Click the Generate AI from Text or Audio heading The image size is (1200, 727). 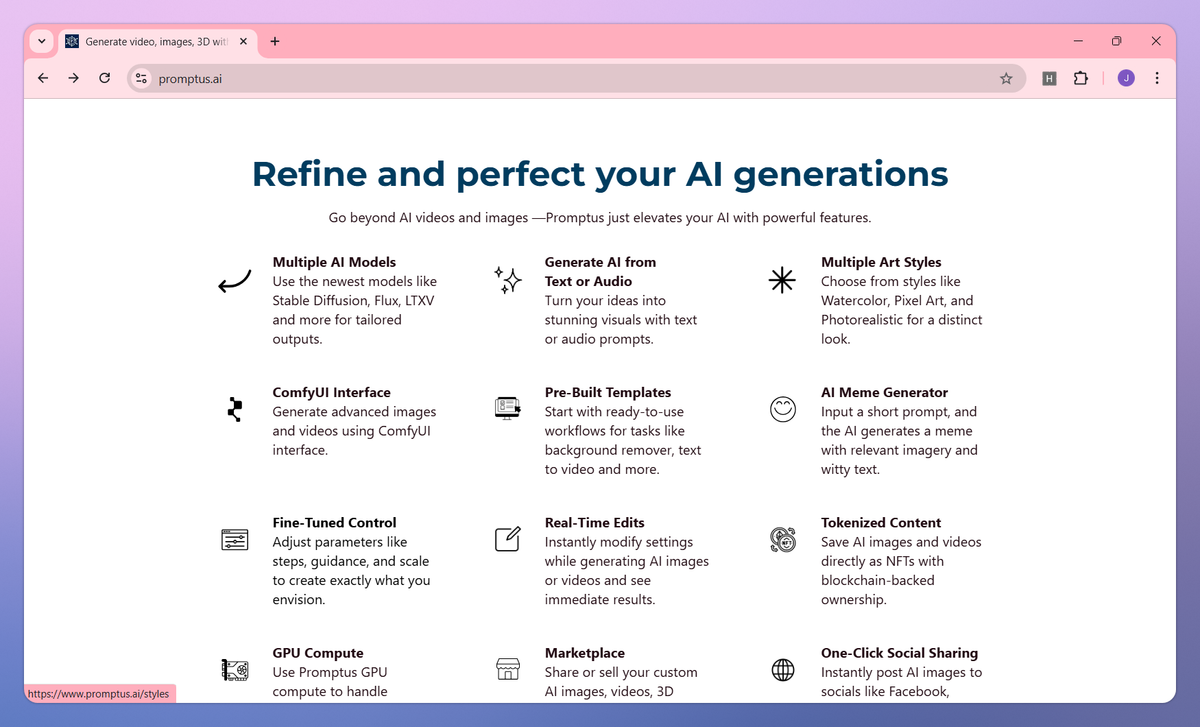pos(600,271)
